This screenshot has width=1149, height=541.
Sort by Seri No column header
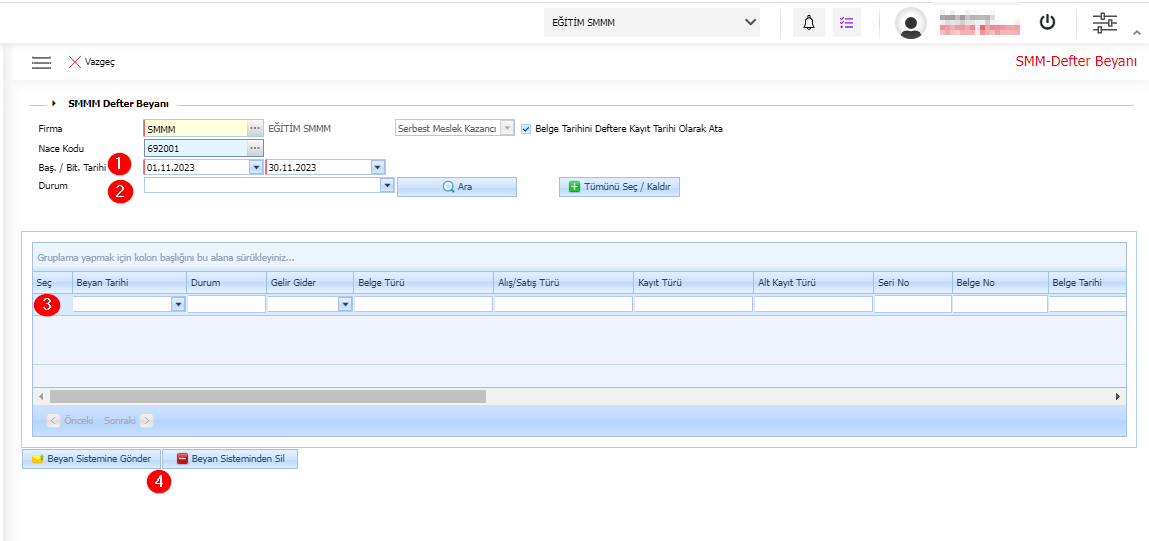click(x=912, y=282)
